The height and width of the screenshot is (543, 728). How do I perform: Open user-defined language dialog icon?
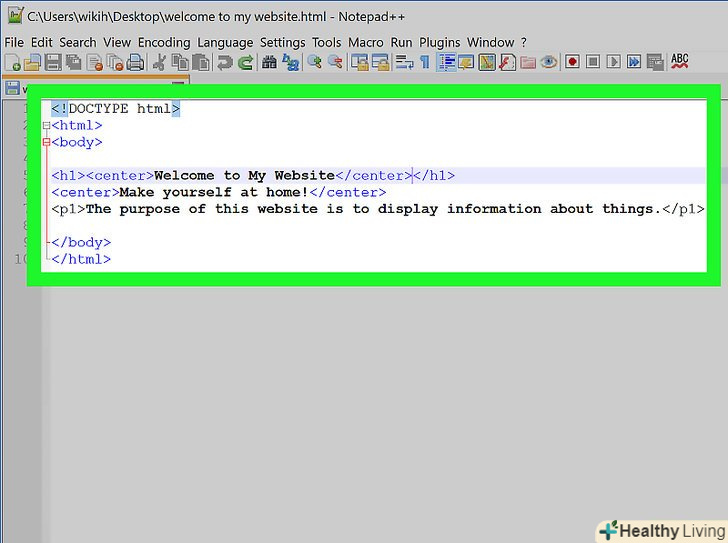(x=466, y=62)
